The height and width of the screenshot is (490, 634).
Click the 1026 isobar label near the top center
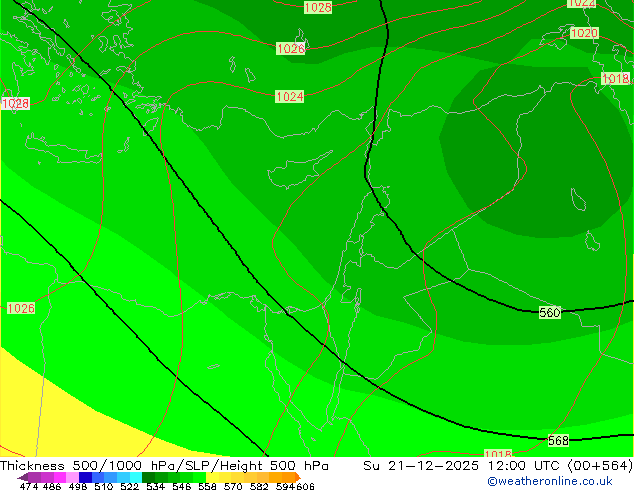[291, 49]
